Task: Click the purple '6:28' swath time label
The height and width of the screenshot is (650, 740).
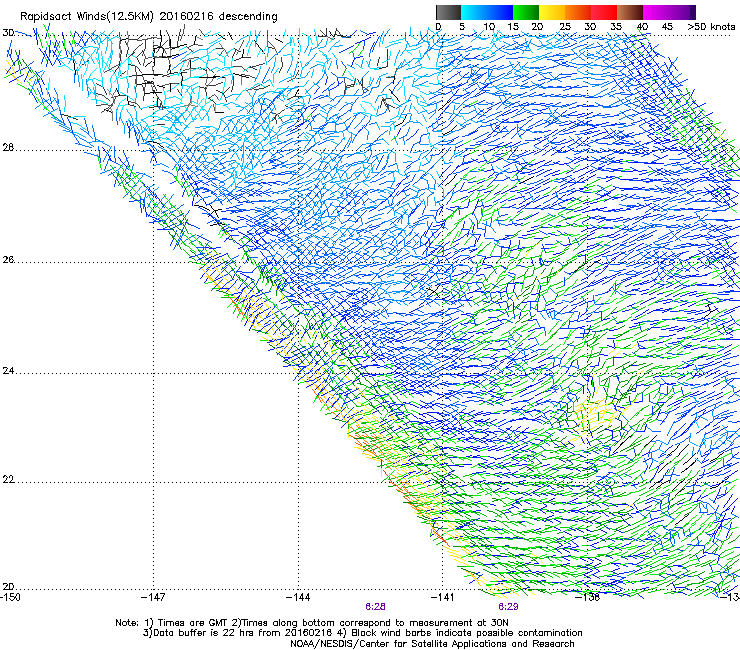Action: 375,607
